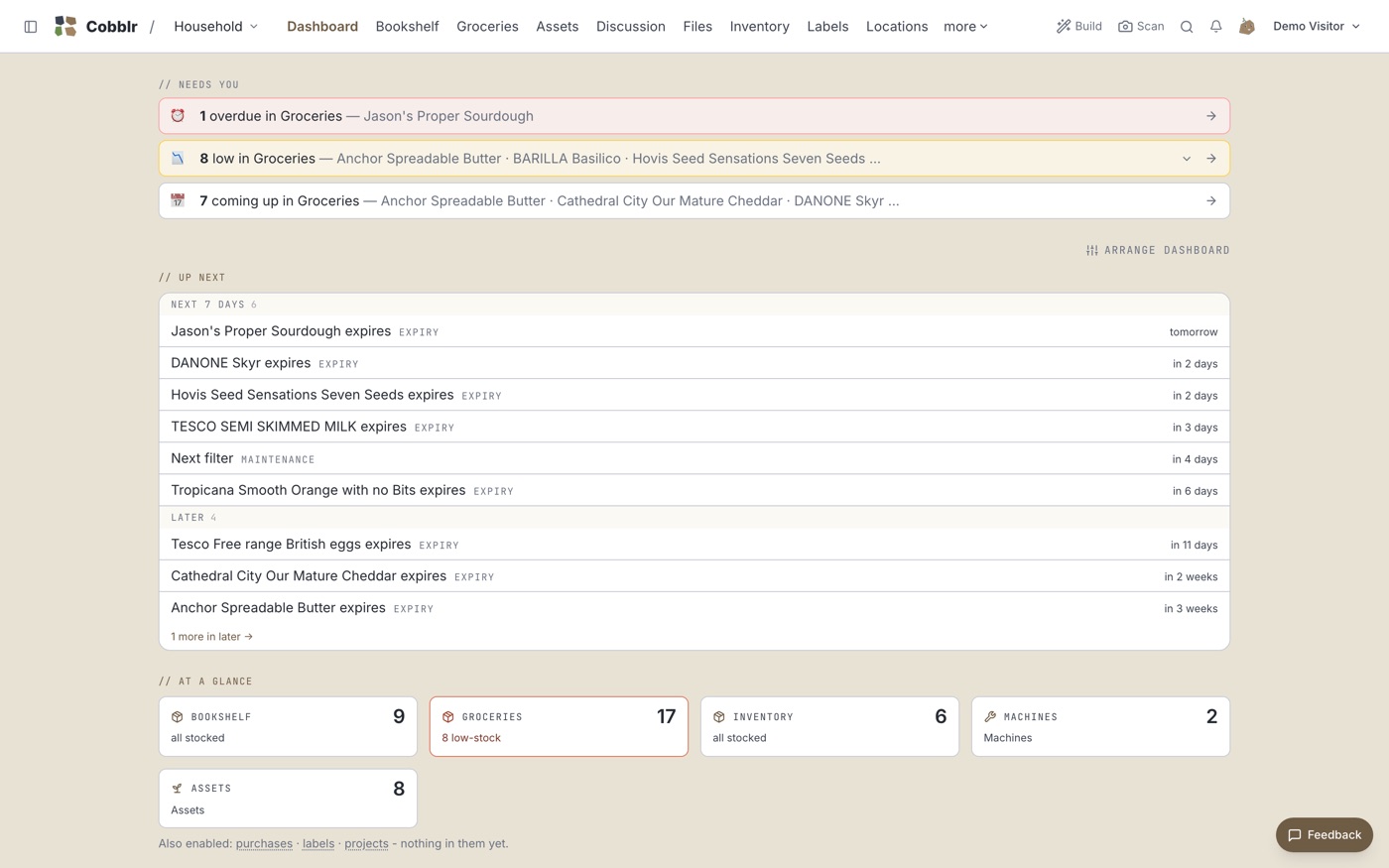The image size is (1389, 868).
Task: Click the user avatar icon
Action: pos(1247,27)
